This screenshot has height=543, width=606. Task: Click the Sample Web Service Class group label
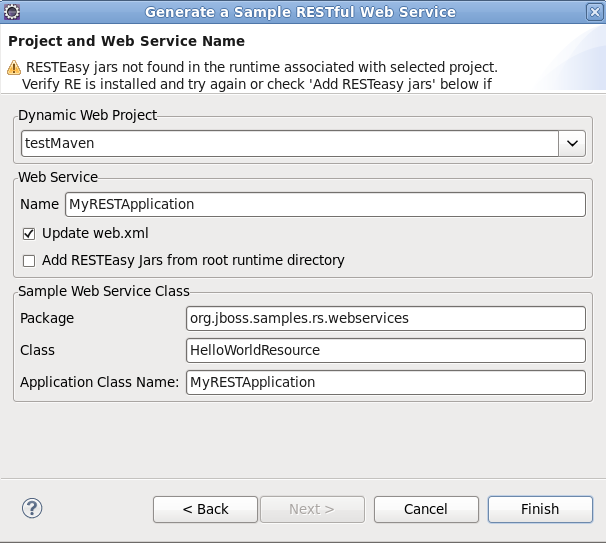(104, 291)
